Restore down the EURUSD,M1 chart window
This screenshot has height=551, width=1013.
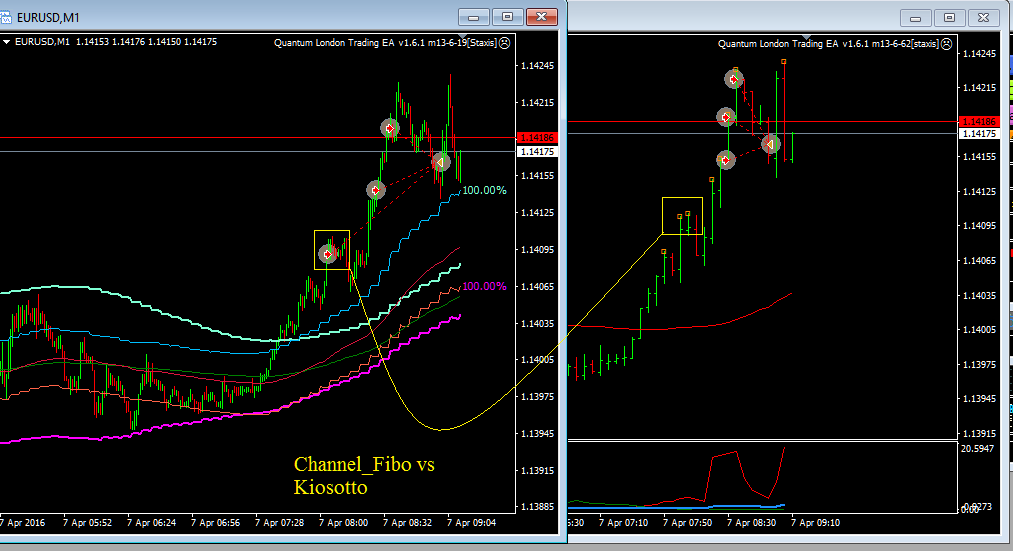click(x=508, y=17)
